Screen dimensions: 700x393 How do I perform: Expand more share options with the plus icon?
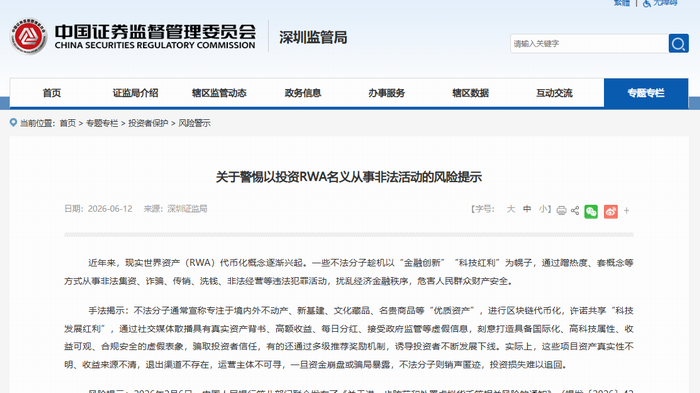(x=626, y=210)
